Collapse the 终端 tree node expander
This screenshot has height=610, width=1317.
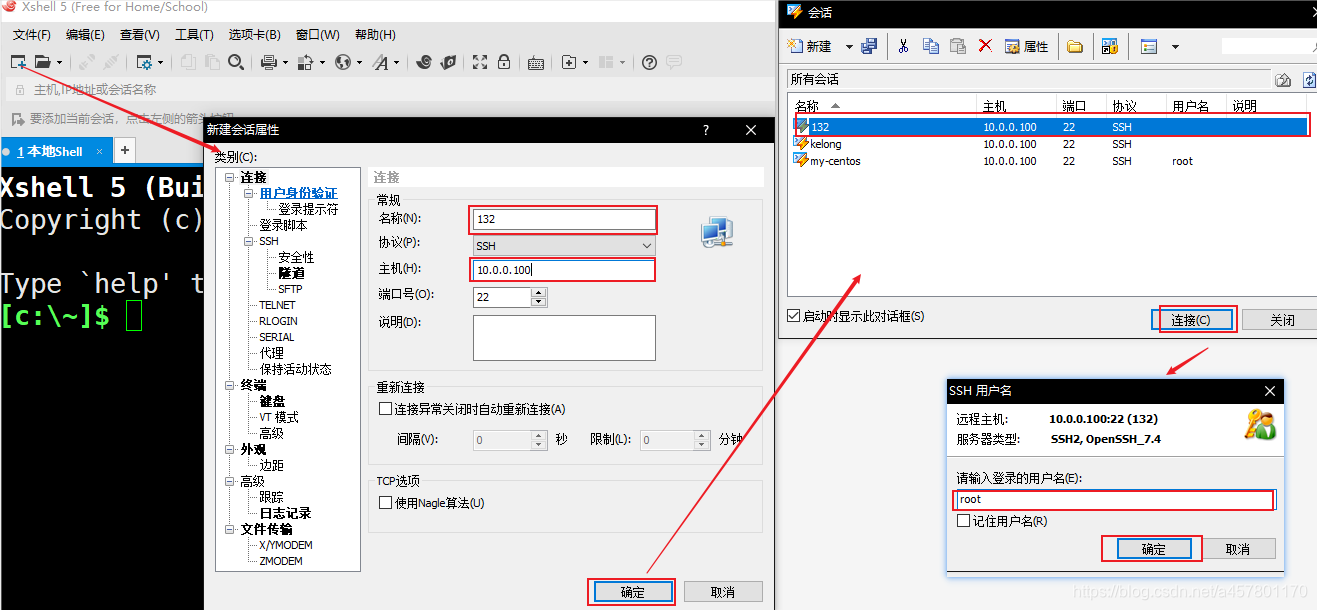[x=231, y=385]
